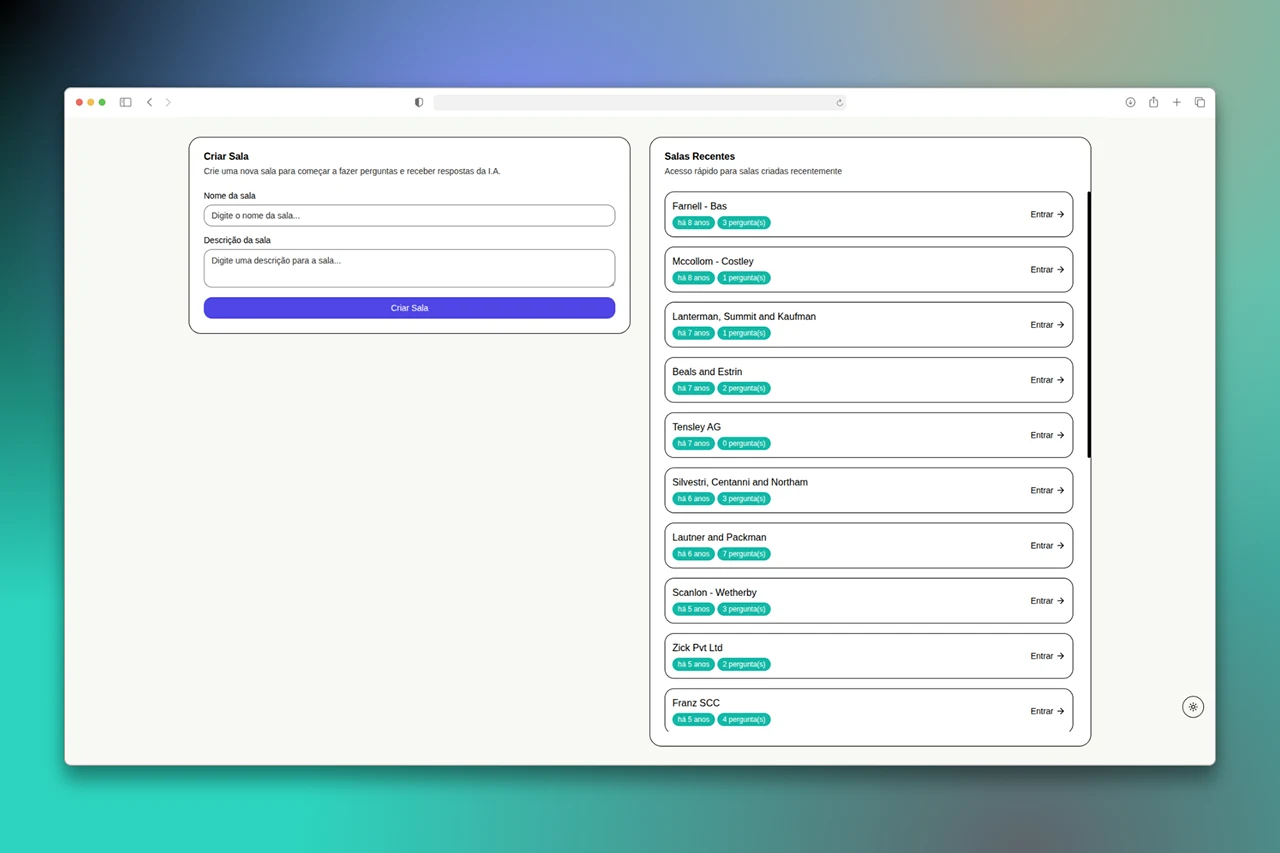Go back with the browser back arrow
Viewport: 1280px width, 853px height.
(x=150, y=102)
